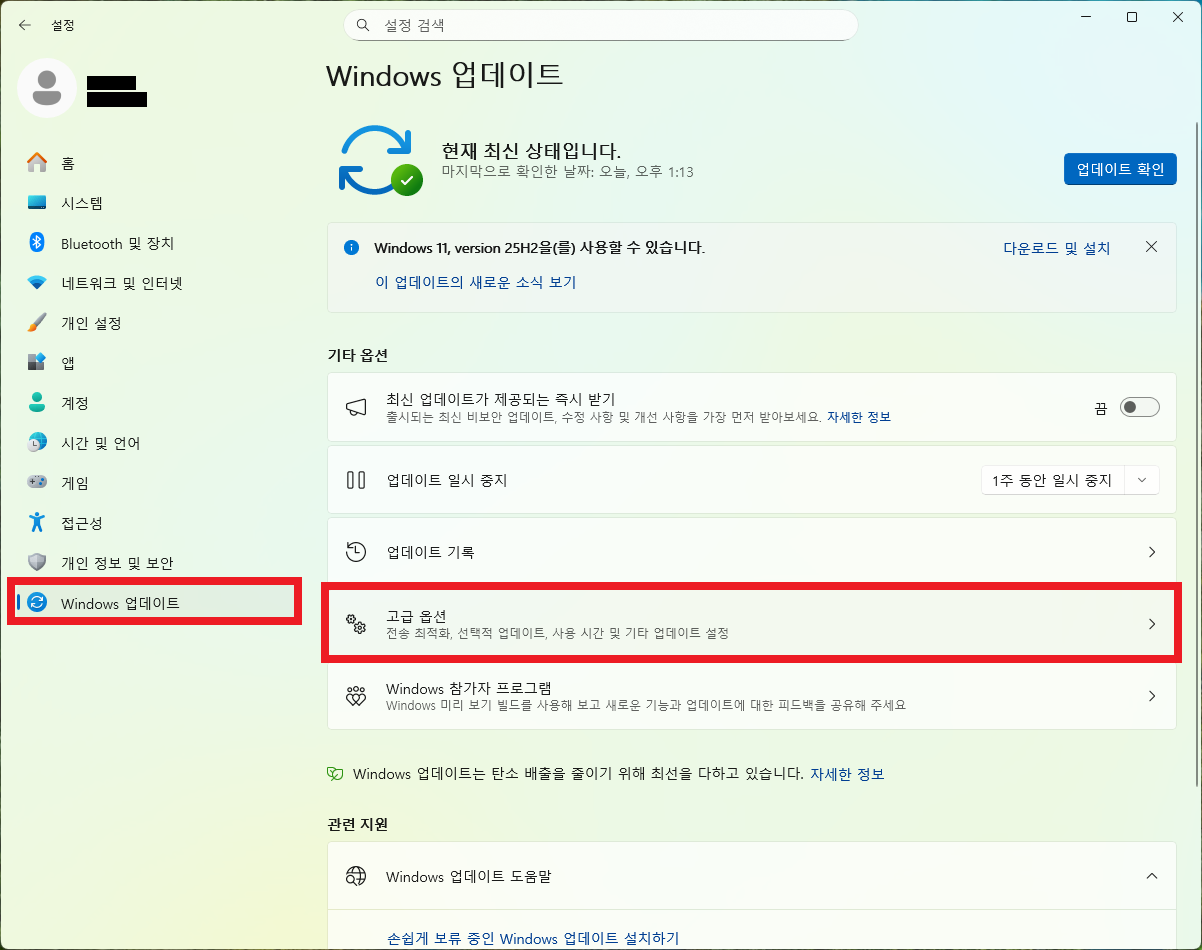Image resolution: width=1202 pixels, height=950 pixels.
Task: Click the large update sync status icon
Action: [x=380, y=160]
